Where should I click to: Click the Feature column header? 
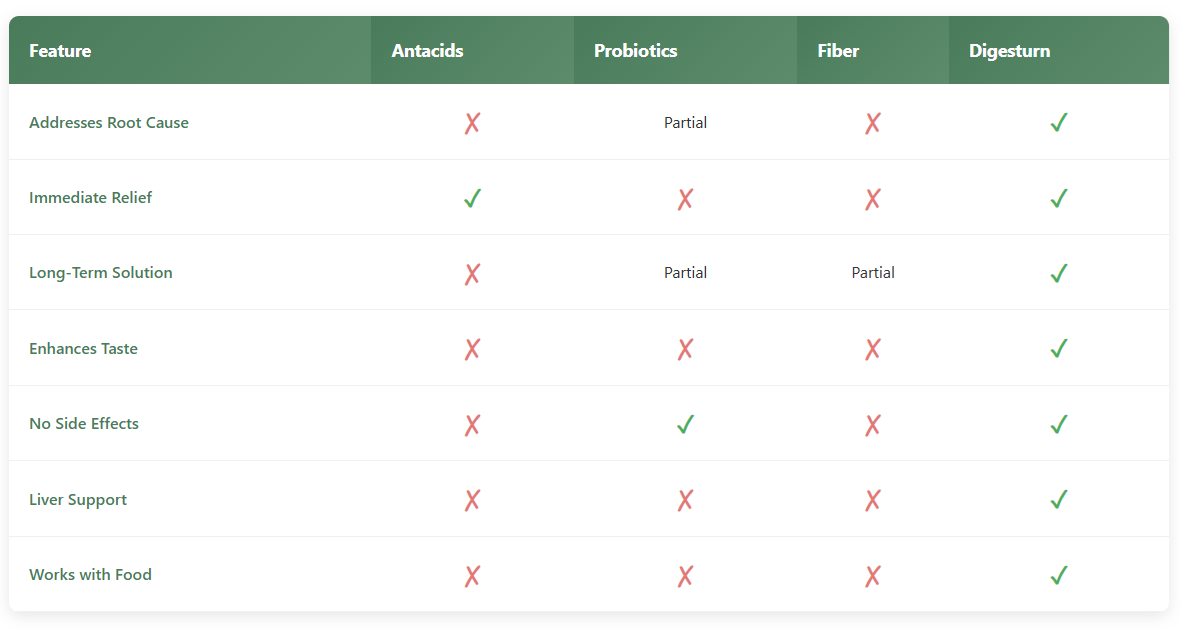tap(60, 51)
